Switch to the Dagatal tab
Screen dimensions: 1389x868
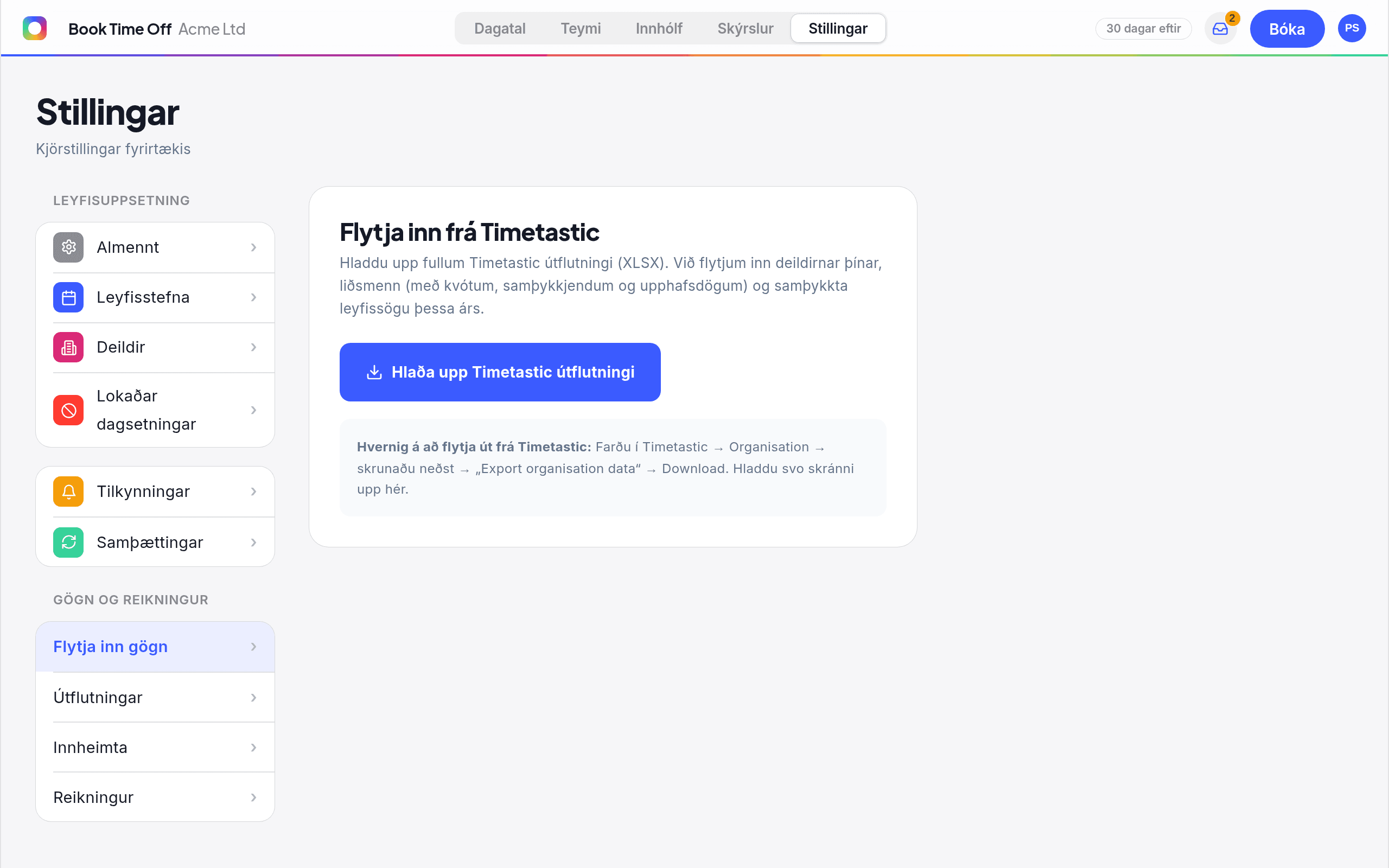tap(499, 28)
